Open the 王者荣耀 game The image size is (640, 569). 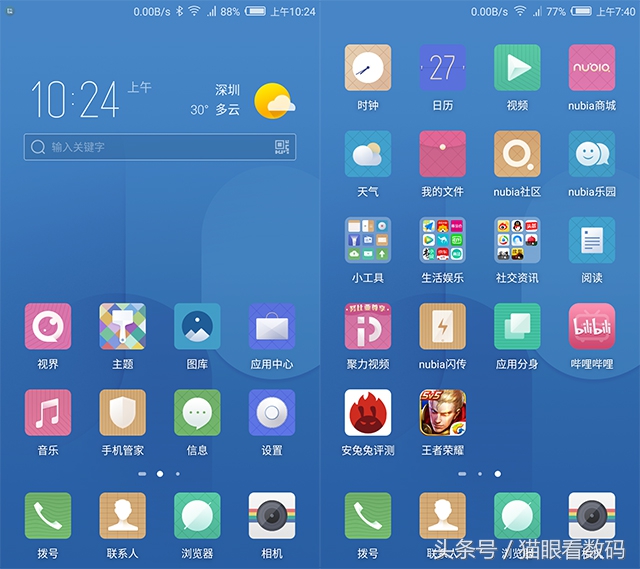point(442,413)
